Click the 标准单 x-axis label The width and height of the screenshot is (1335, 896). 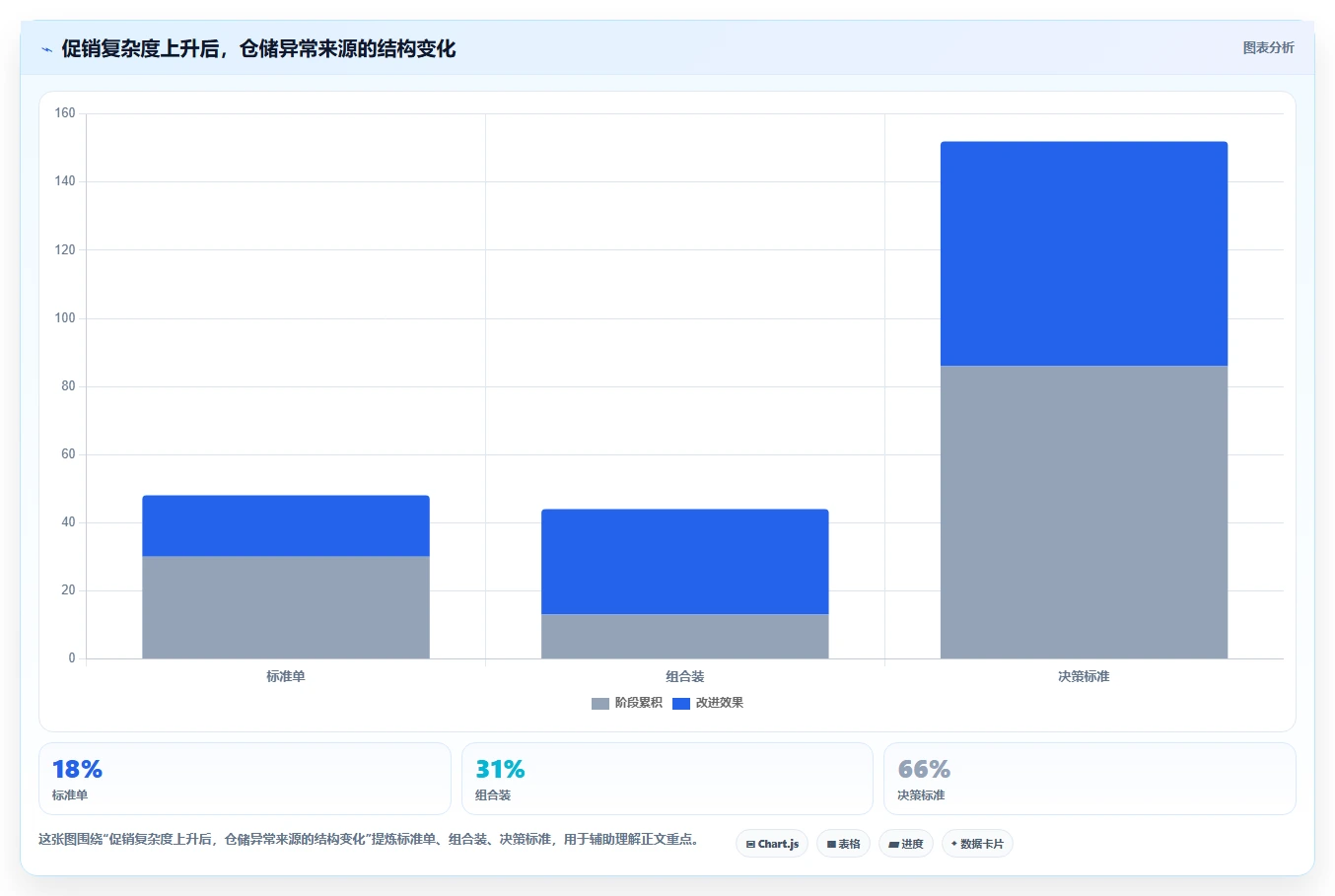click(x=286, y=676)
